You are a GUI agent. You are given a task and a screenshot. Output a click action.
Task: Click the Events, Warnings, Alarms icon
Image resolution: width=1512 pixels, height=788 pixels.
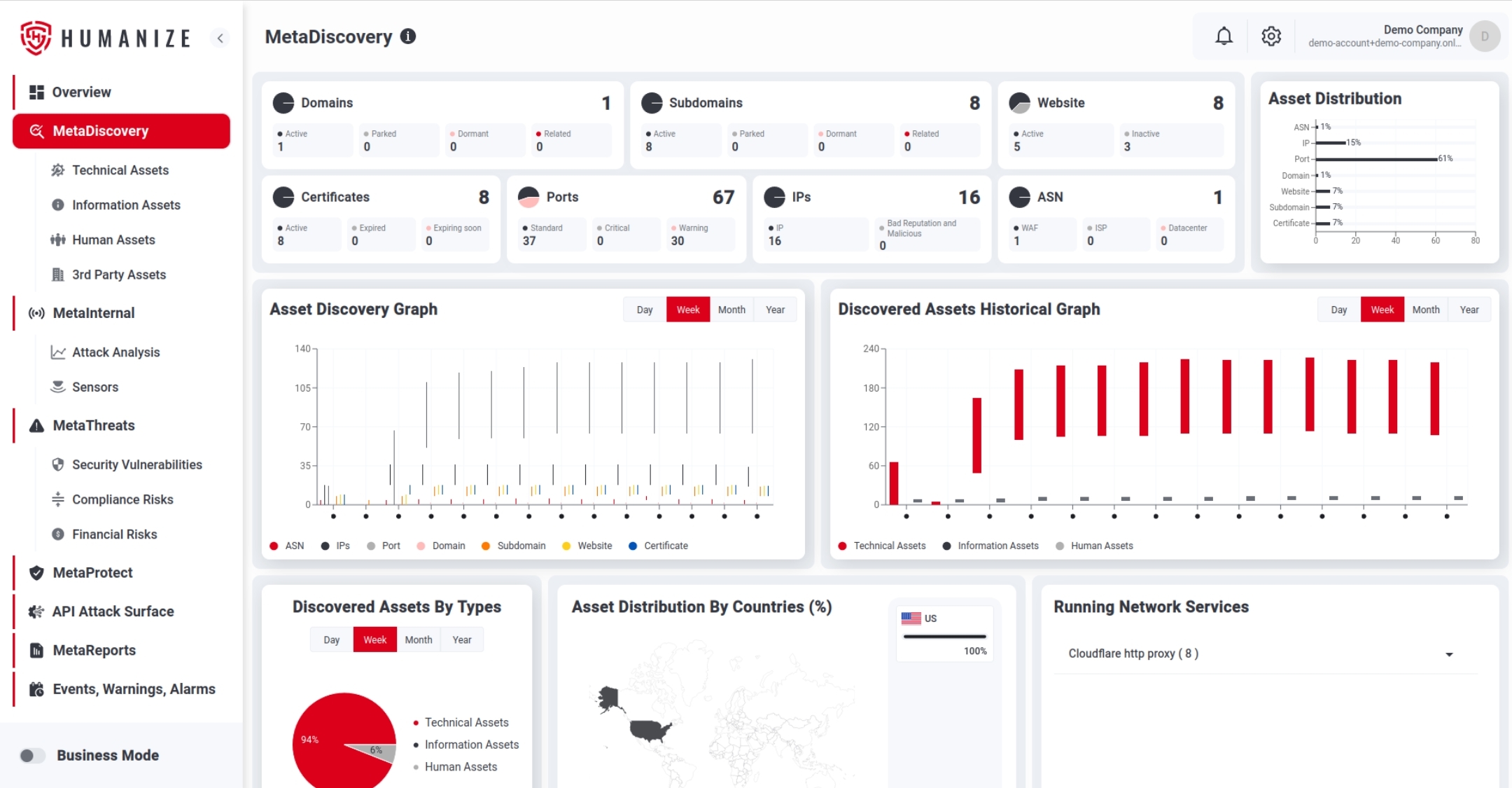point(36,689)
